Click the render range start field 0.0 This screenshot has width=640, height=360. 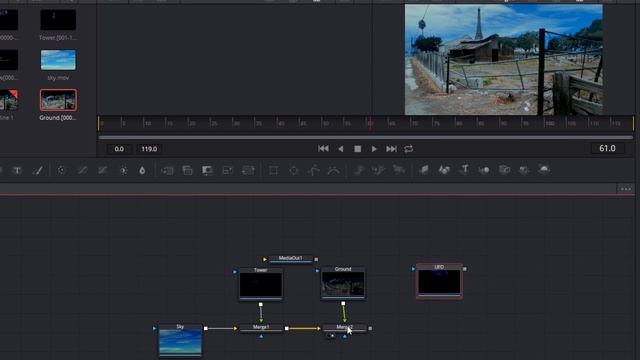click(x=119, y=149)
